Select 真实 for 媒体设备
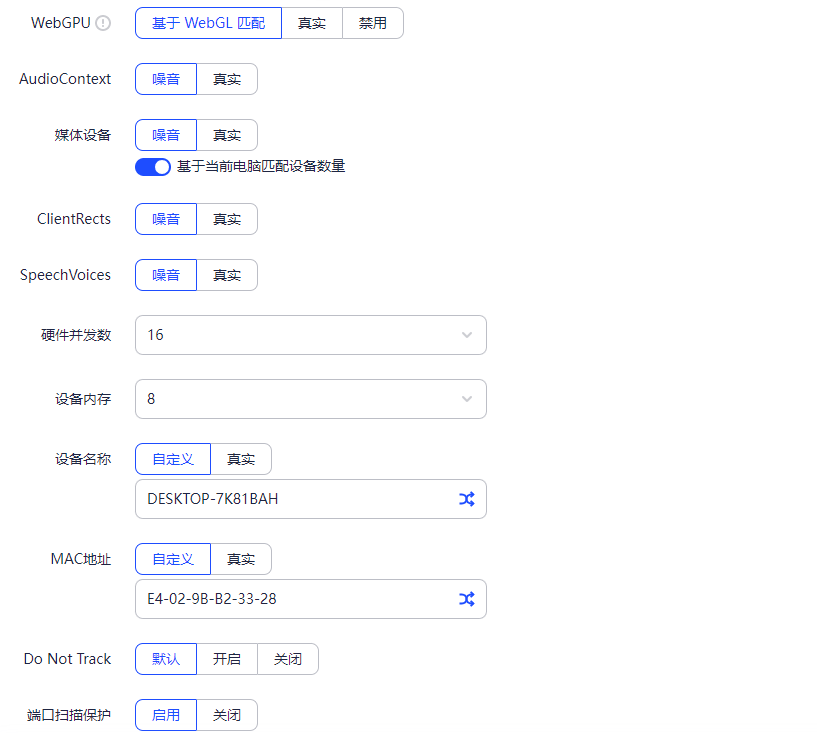Viewport: 817px width, 733px height. pyautogui.click(x=227, y=135)
